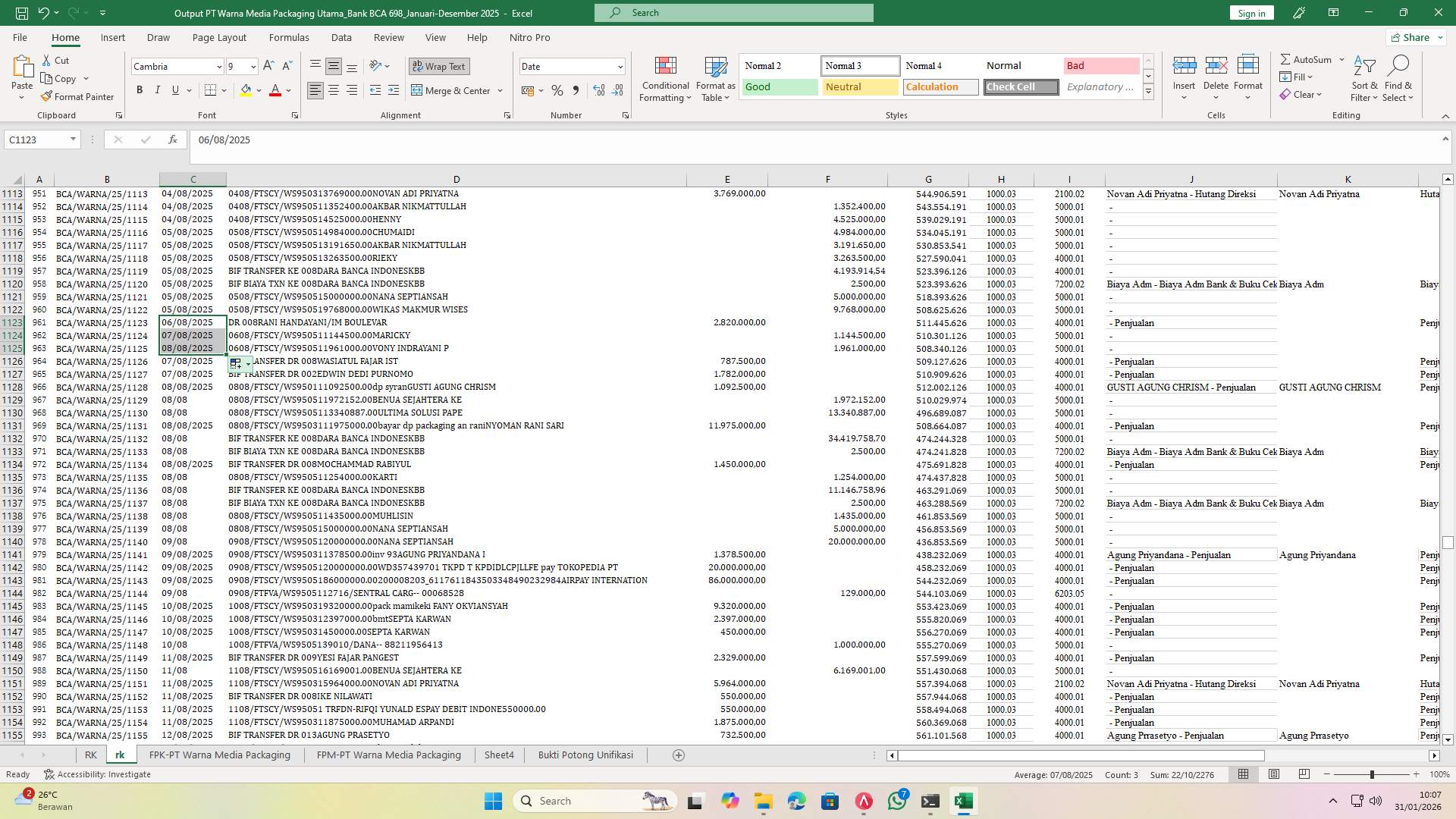Screen dimensions: 1456x819
Task: Switch to the Formulas ribbon tab
Action: pos(289,37)
